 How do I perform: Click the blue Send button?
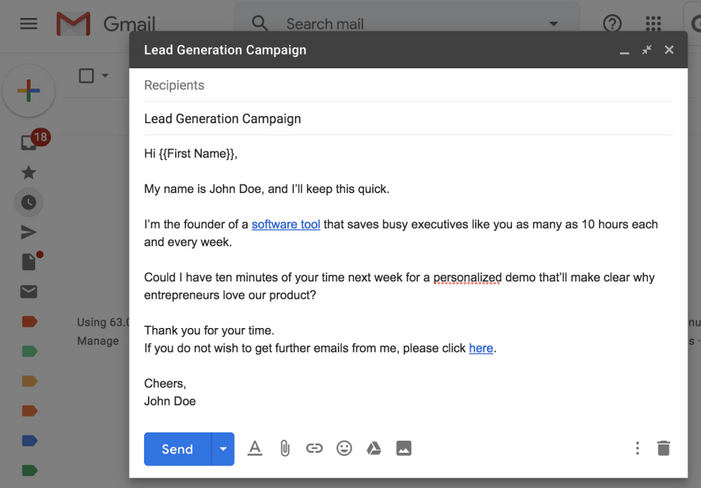(x=177, y=449)
